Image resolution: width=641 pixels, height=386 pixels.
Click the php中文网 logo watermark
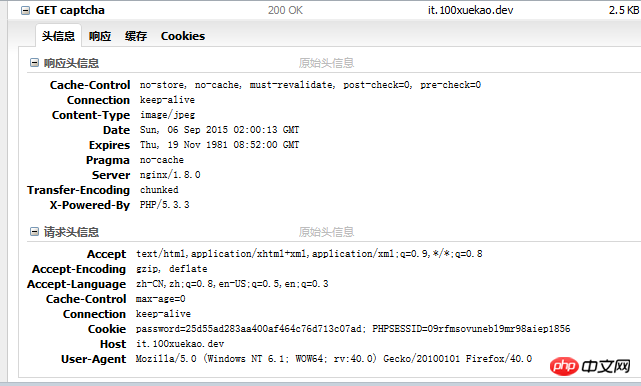[590, 366]
